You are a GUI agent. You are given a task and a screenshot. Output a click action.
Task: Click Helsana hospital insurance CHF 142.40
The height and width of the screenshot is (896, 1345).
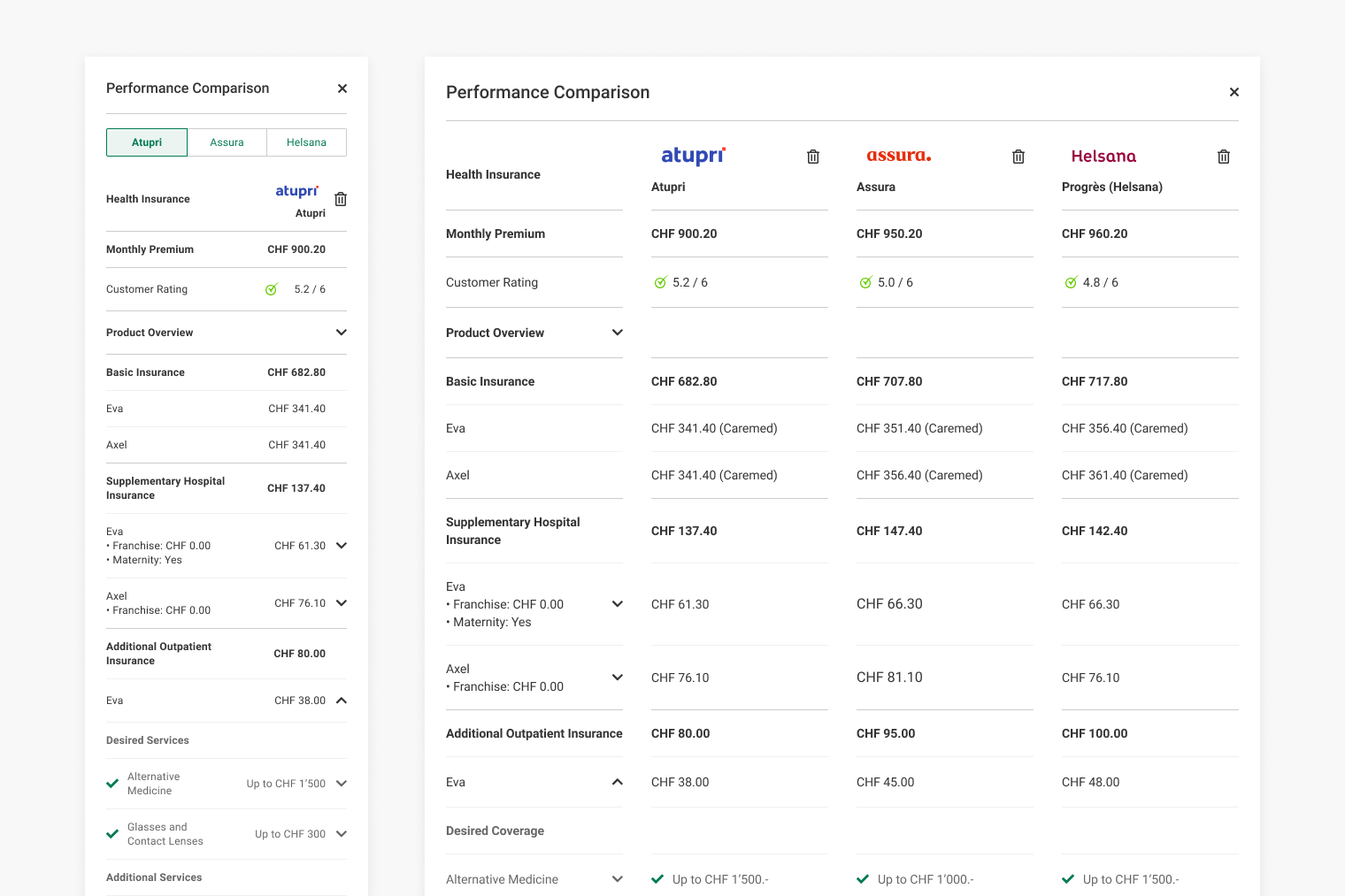(1095, 531)
